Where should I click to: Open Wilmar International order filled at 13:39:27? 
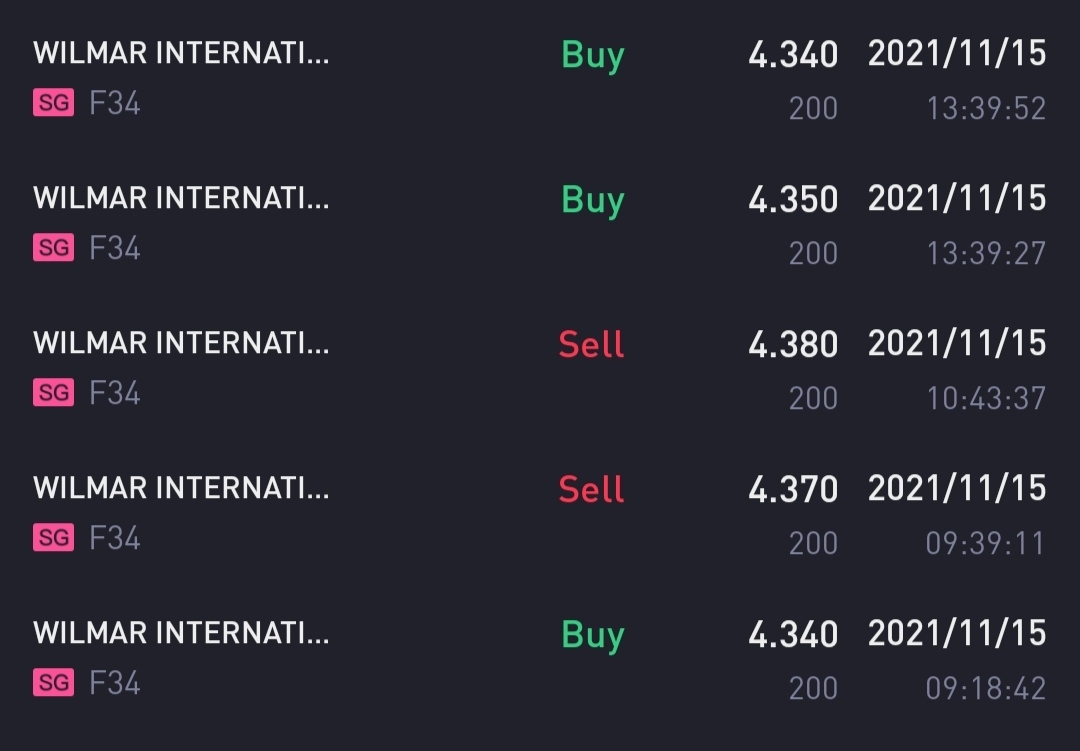(540, 223)
